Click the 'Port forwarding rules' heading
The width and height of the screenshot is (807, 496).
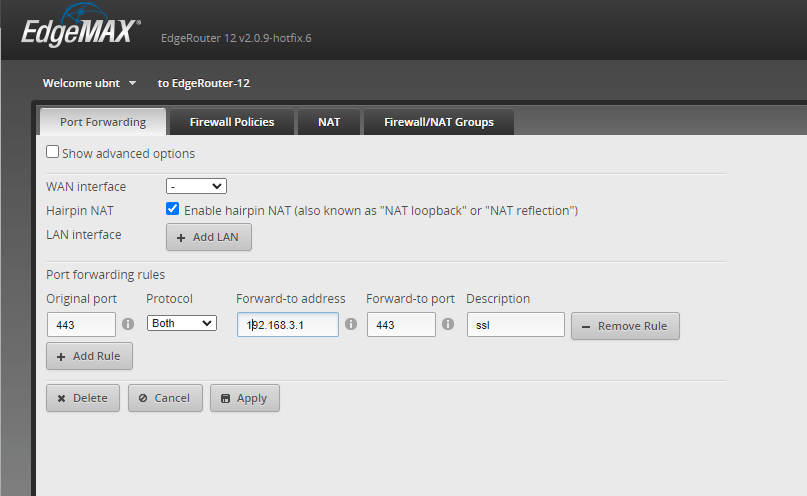(106, 275)
